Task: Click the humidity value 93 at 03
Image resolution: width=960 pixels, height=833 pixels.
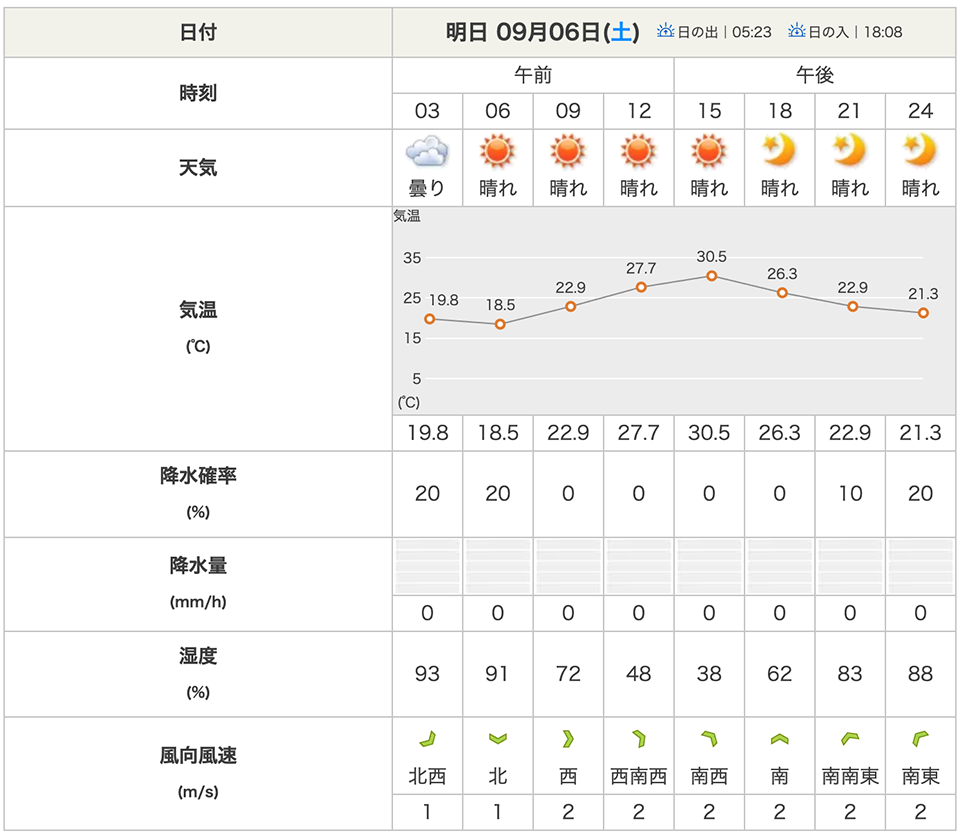Action: 427,674
